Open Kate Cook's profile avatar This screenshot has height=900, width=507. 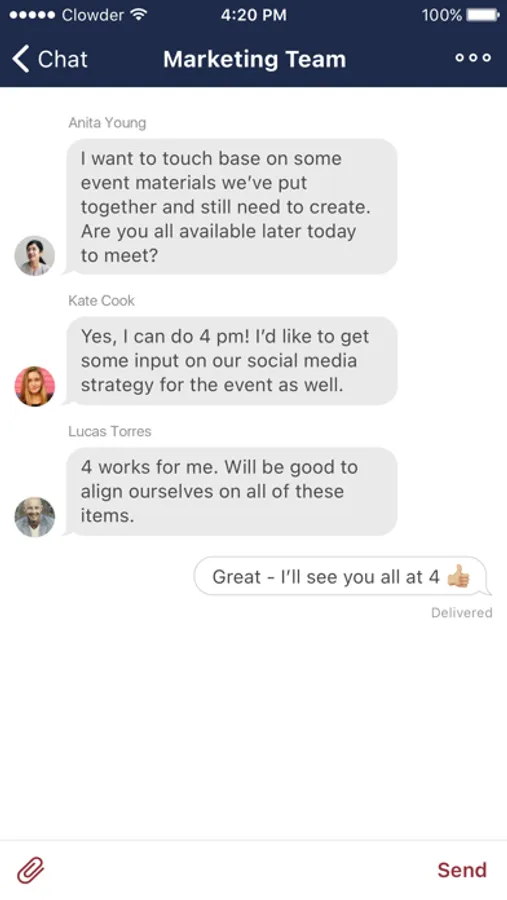point(34,386)
